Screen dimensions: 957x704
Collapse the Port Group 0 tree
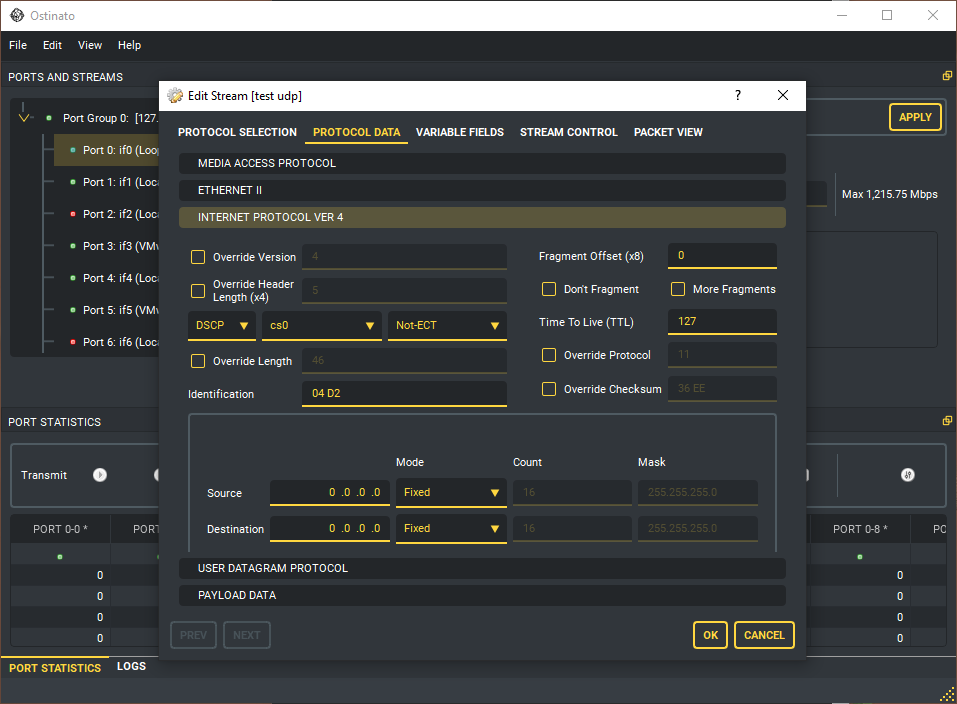[25, 118]
